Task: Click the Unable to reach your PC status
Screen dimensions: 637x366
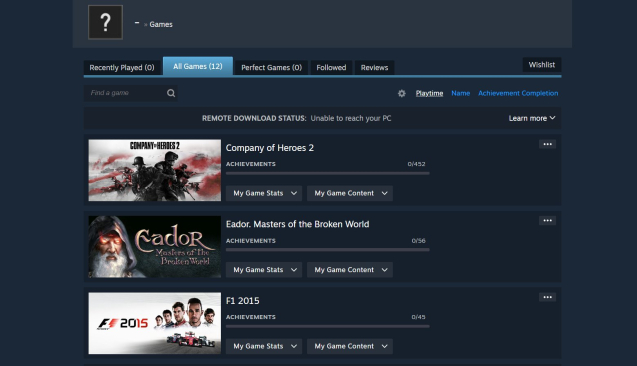Action: pyautogui.click(x=351, y=118)
